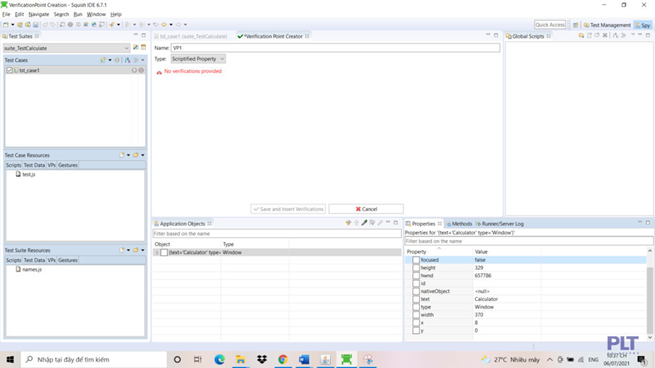Click the delete X icon in Global Scripts
This screenshot has height=368, width=655.
[605, 36]
